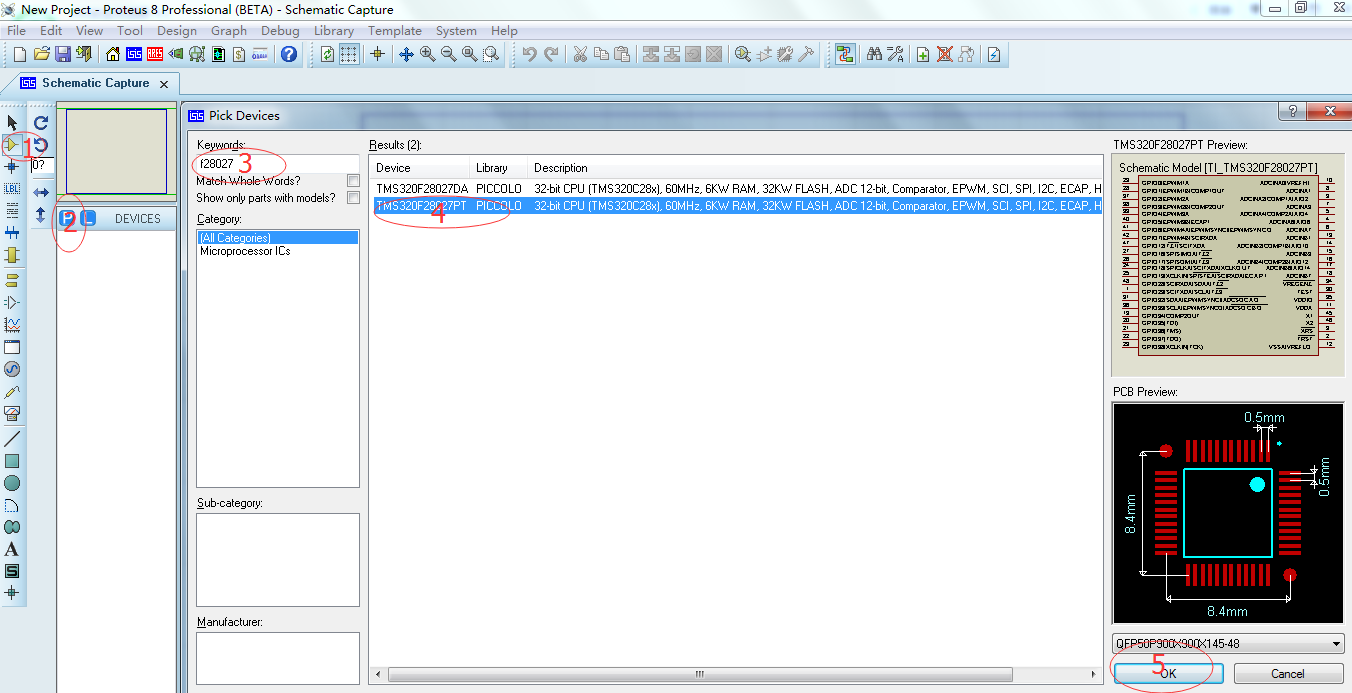The width and height of the screenshot is (1352, 693).
Task: Click the Zoom In magnifier icon
Action: pos(428,54)
